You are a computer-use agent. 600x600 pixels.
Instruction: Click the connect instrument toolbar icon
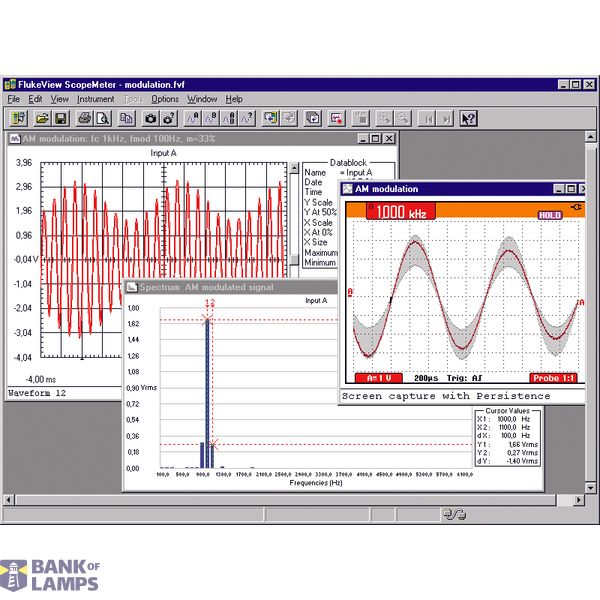[x=18, y=118]
